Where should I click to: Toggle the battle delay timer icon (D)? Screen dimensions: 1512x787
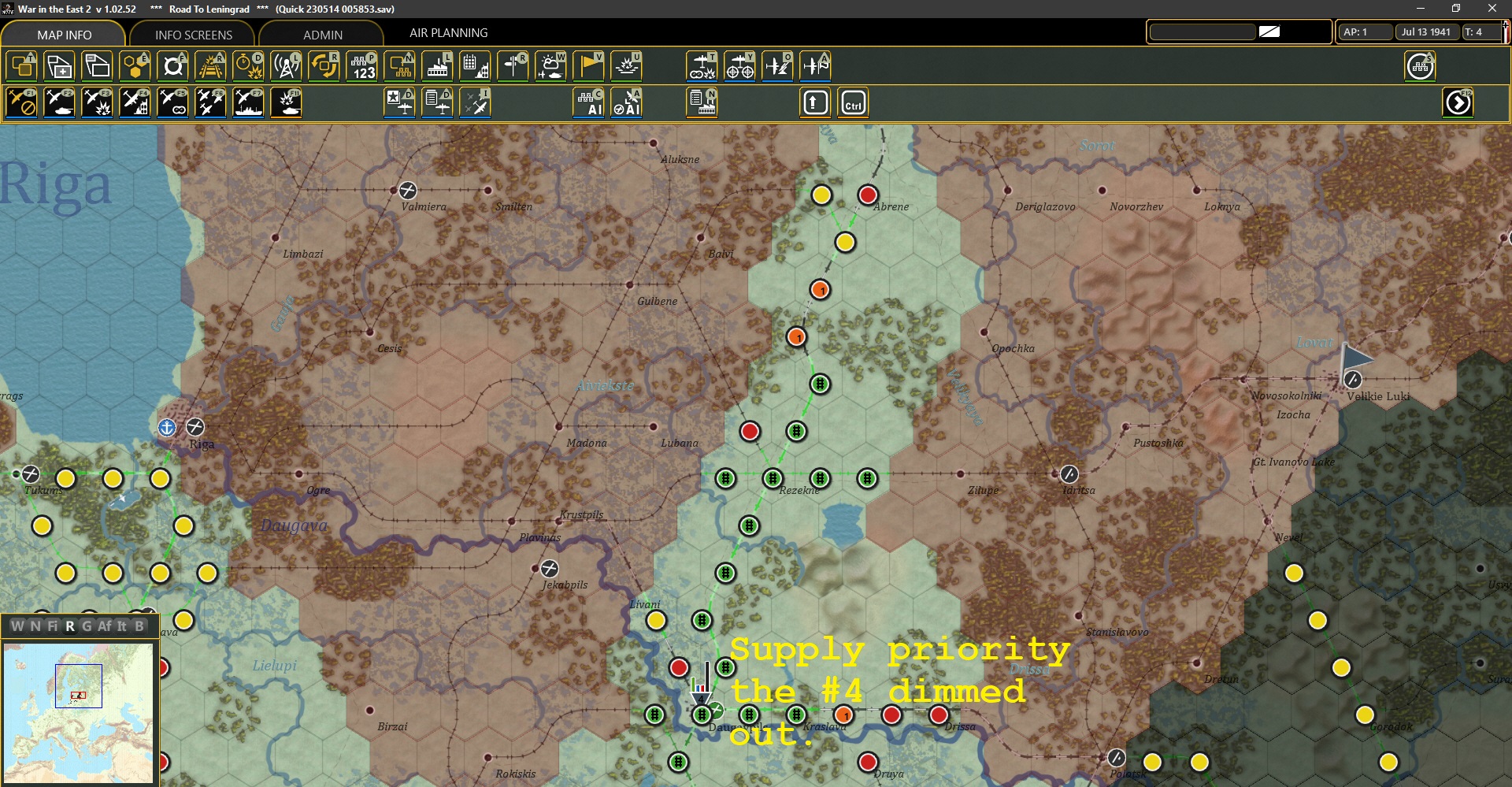pyautogui.click(x=248, y=66)
